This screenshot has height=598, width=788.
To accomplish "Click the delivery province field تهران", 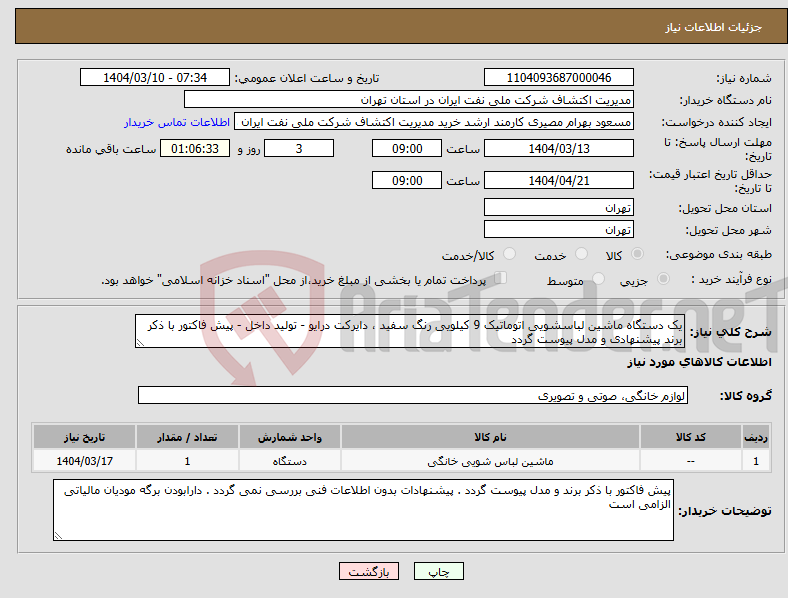I will coord(559,207).
